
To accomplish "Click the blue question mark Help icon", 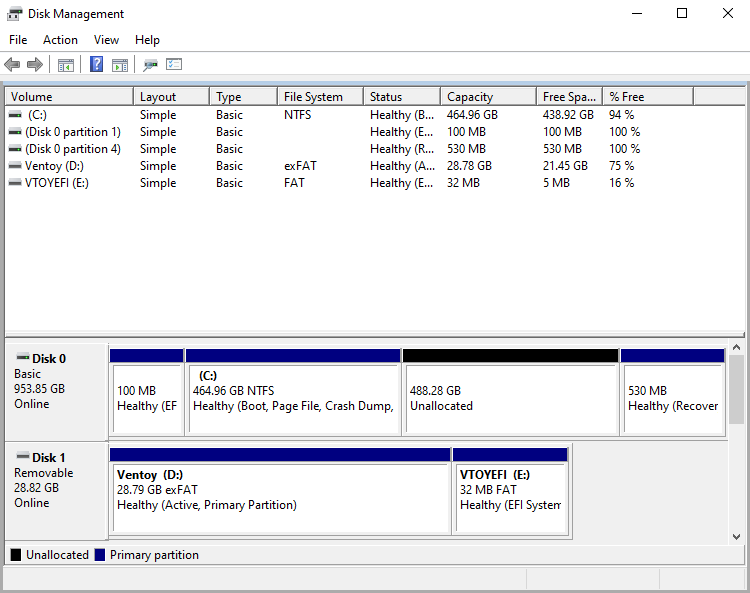I will (x=96, y=65).
